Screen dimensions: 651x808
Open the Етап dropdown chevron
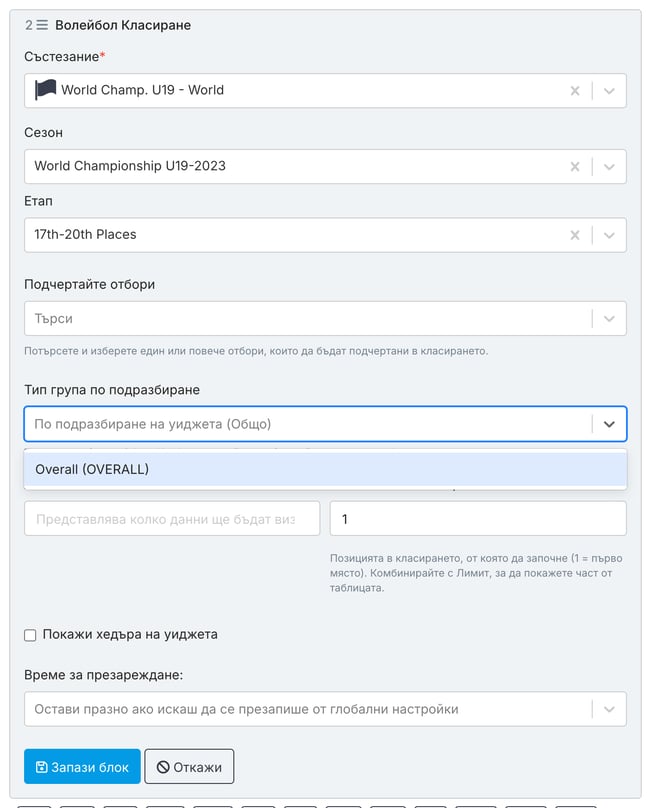(x=609, y=235)
